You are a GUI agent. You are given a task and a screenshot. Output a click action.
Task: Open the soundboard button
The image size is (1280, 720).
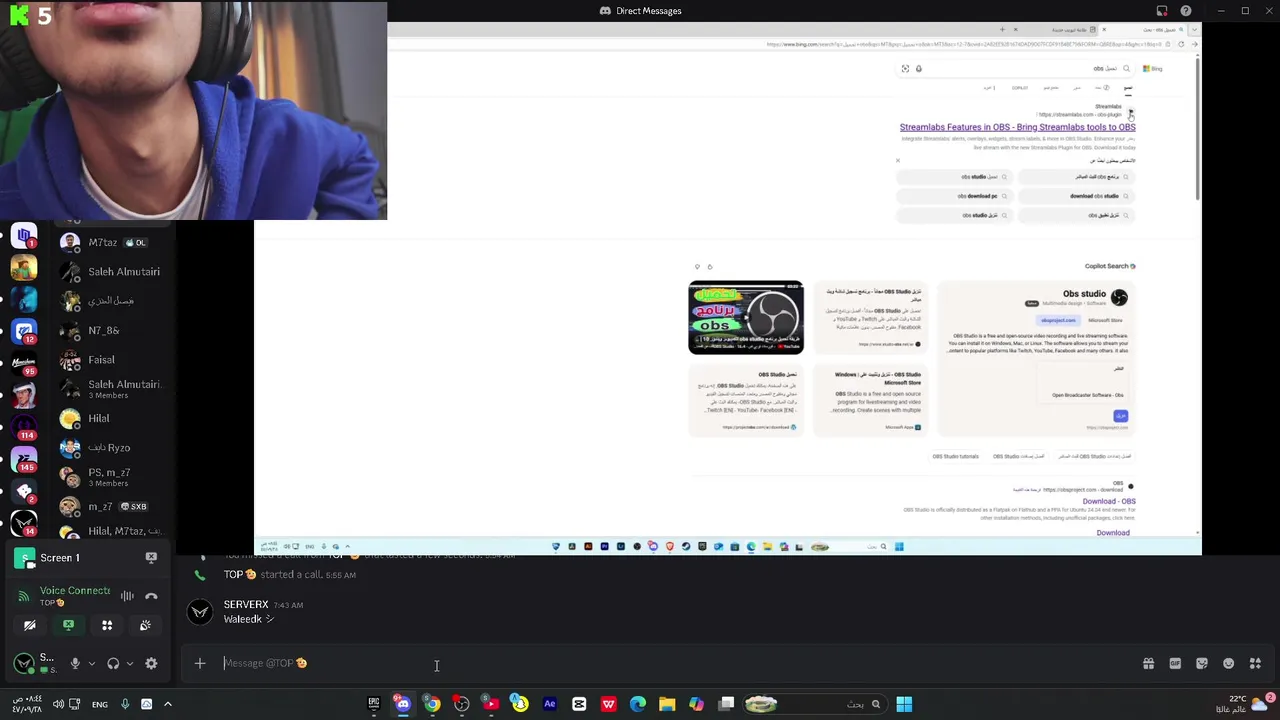click(145, 625)
